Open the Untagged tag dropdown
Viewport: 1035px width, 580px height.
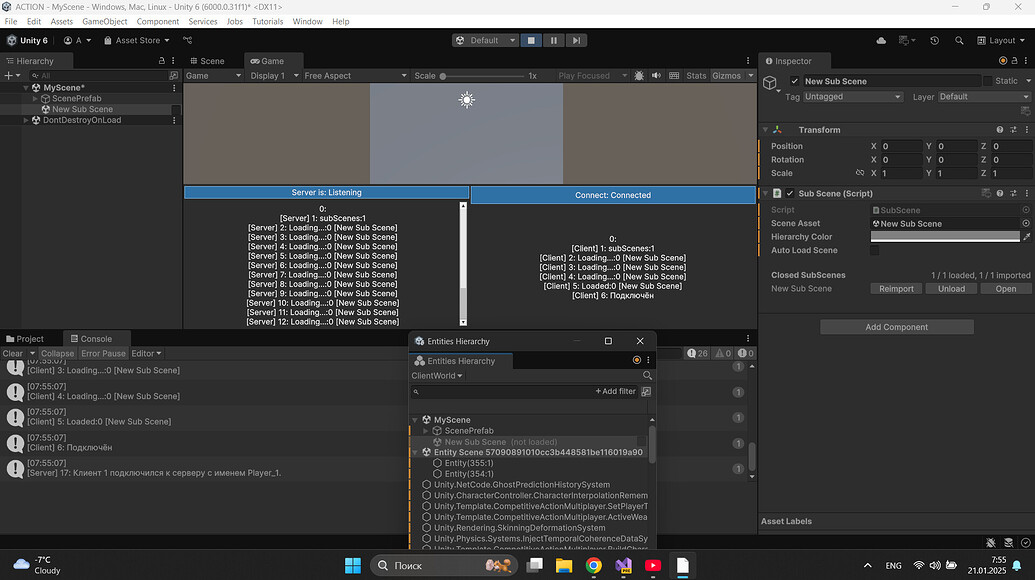click(852, 96)
